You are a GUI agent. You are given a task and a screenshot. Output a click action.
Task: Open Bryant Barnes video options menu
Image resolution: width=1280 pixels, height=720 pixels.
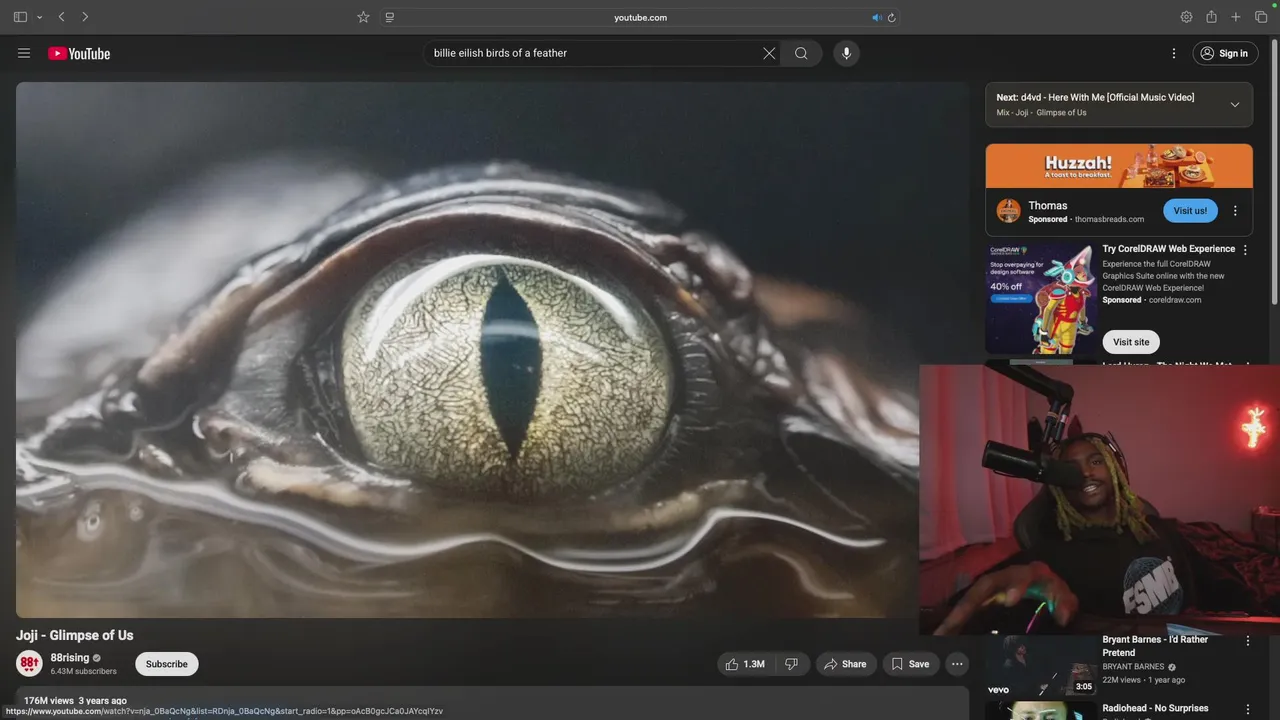tap(1247, 641)
